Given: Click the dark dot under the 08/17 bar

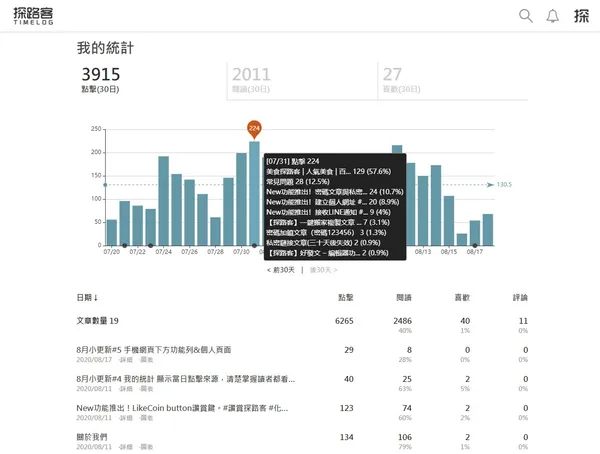Looking at the screenshot, I should pyautogui.click(x=474, y=246).
